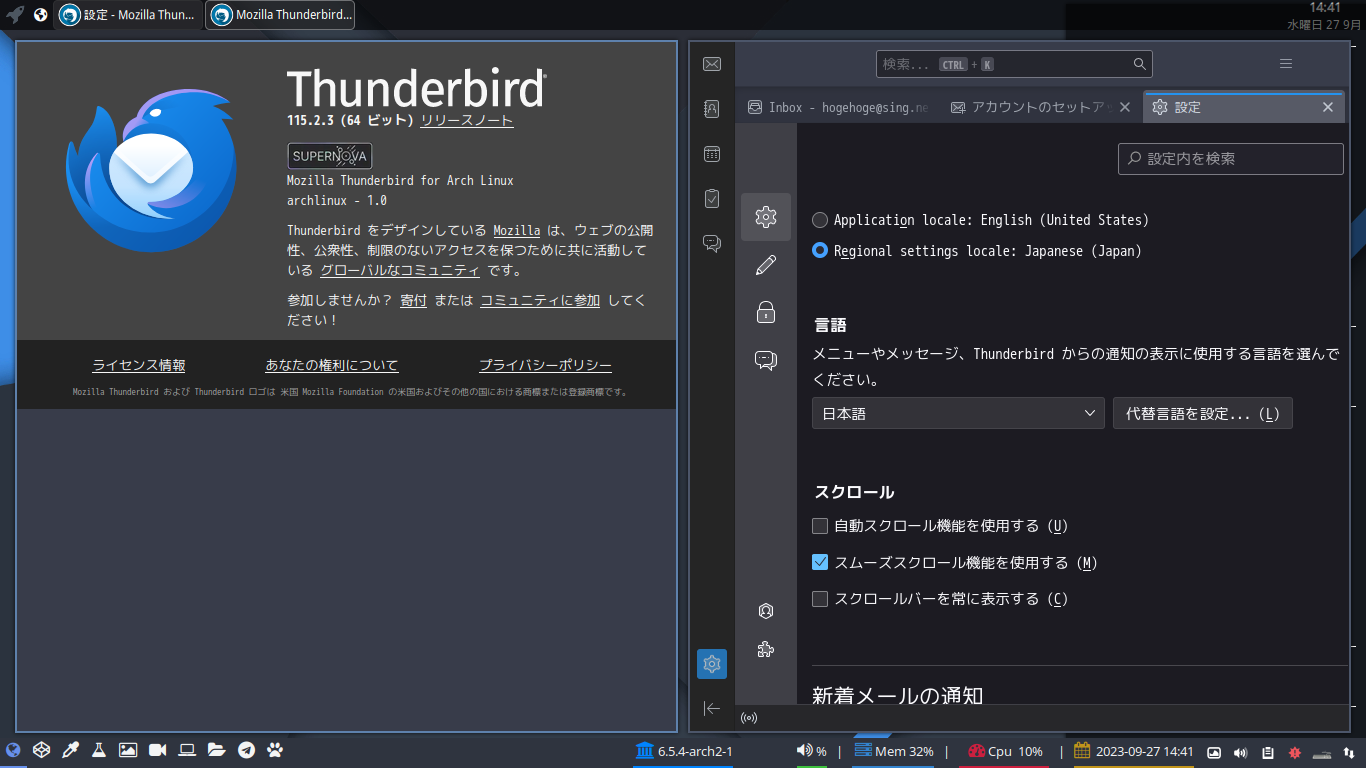Screen dimensions: 1366x768
Task: Select the Chat bubble settings category
Action: pyautogui.click(x=766, y=361)
